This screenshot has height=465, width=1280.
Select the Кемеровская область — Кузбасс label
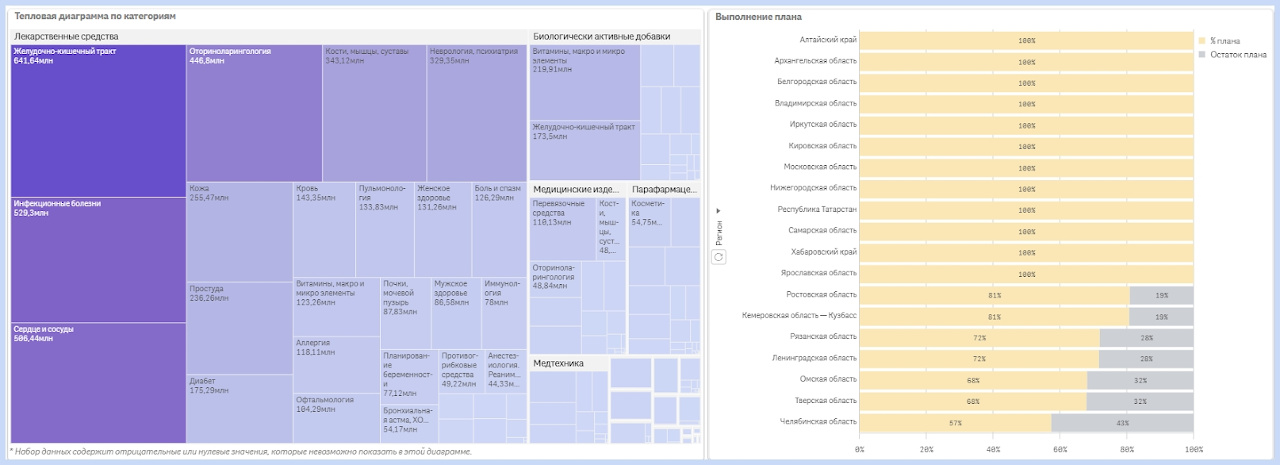[800, 315]
